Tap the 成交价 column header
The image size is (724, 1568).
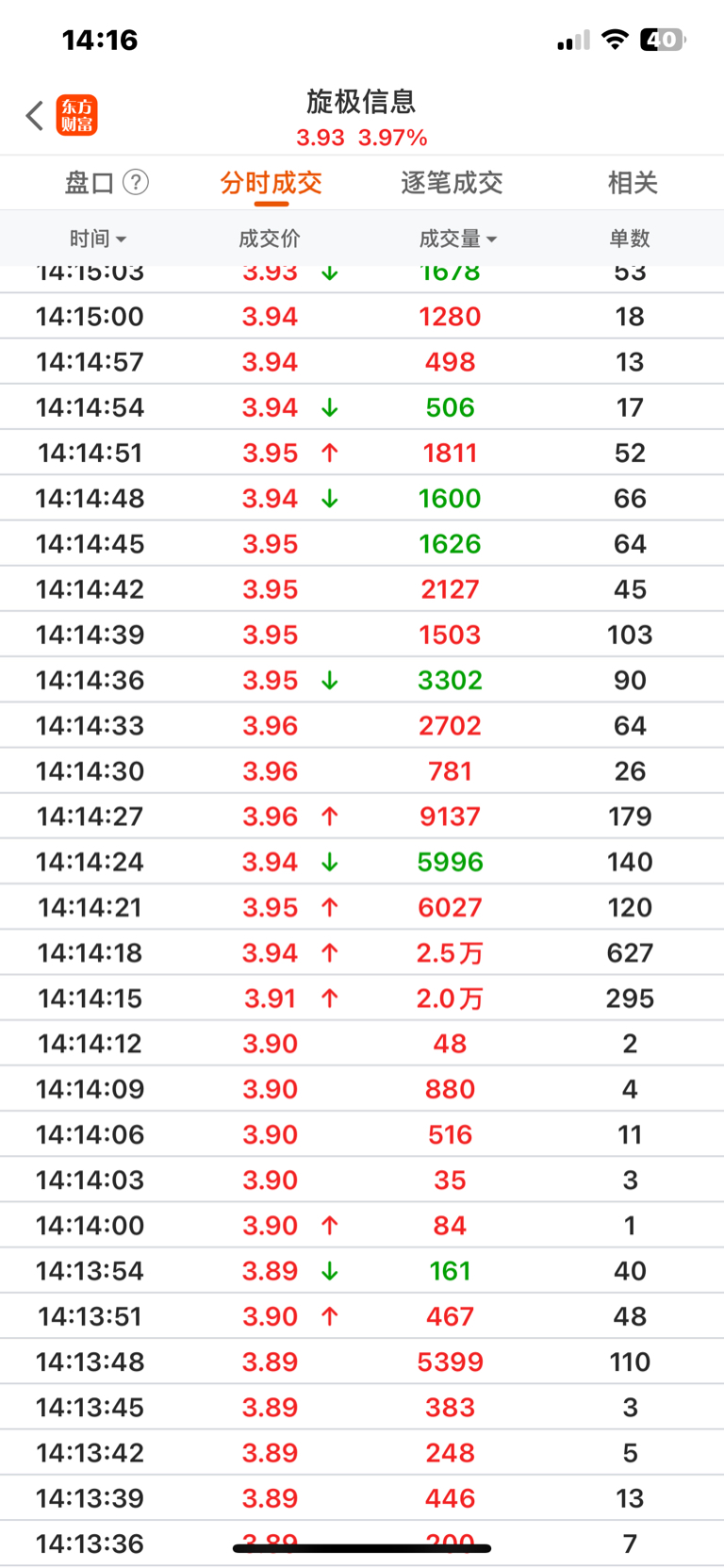(270, 239)
